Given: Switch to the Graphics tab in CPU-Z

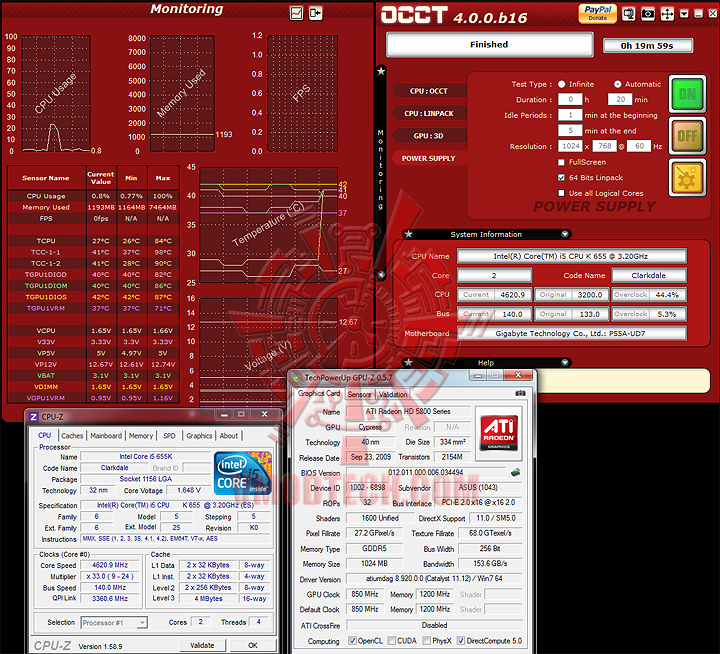Looking at the screenshot, I should (x=199, y=435).
